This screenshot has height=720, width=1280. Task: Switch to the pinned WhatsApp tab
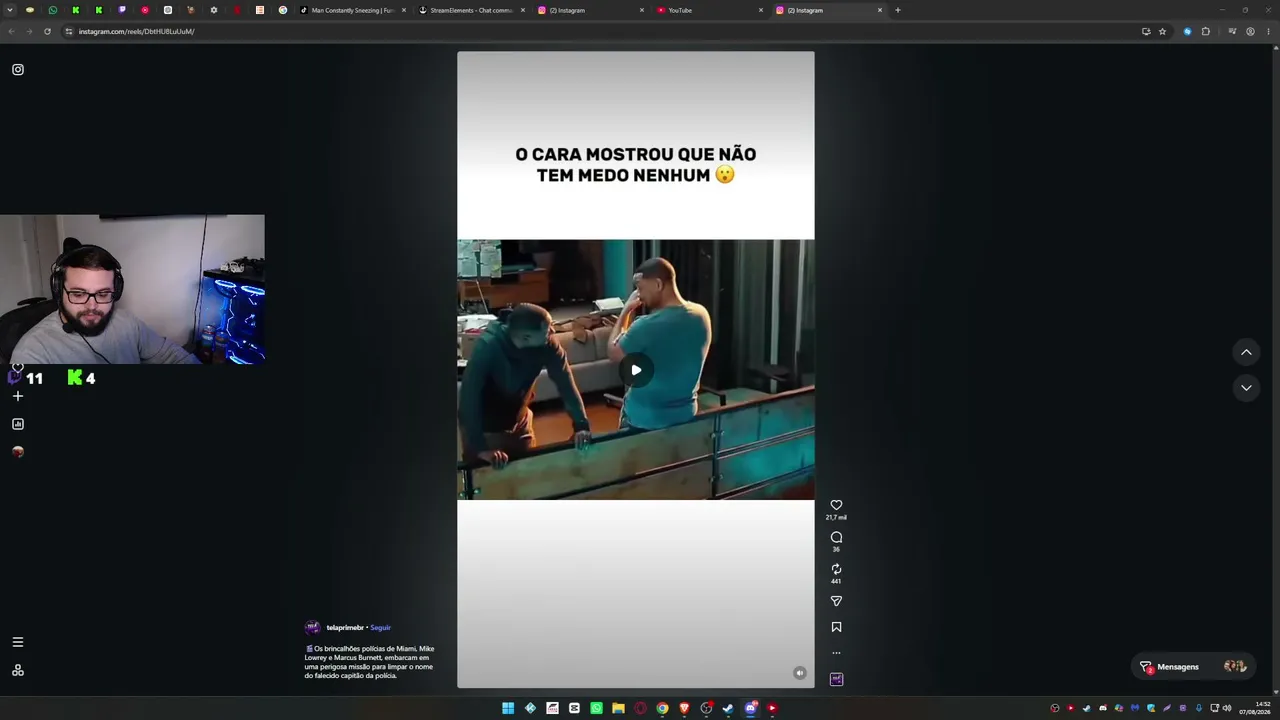53,10
